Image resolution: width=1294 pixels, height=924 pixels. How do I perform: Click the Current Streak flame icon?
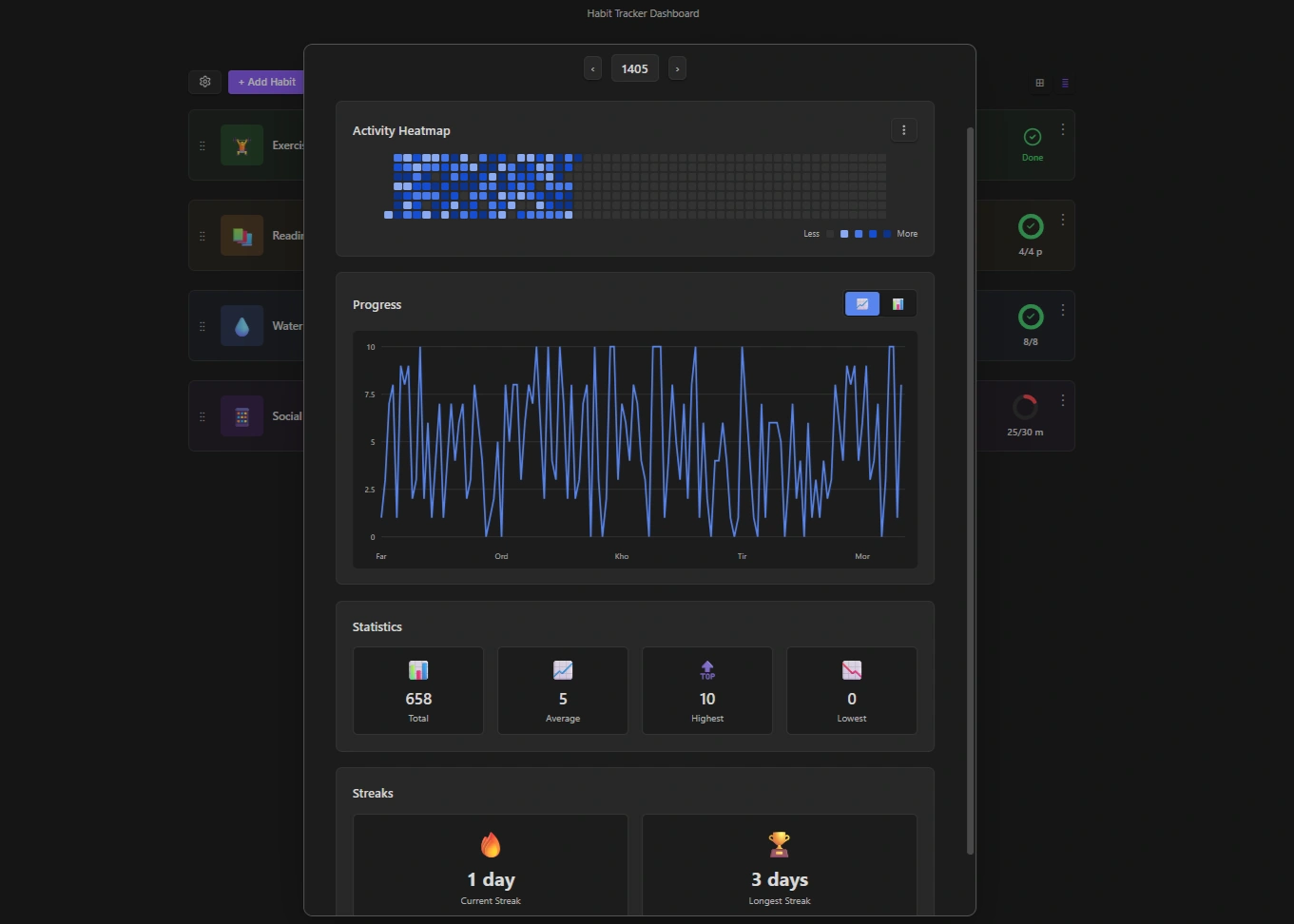pyautogui.click(x=491, y=844)
